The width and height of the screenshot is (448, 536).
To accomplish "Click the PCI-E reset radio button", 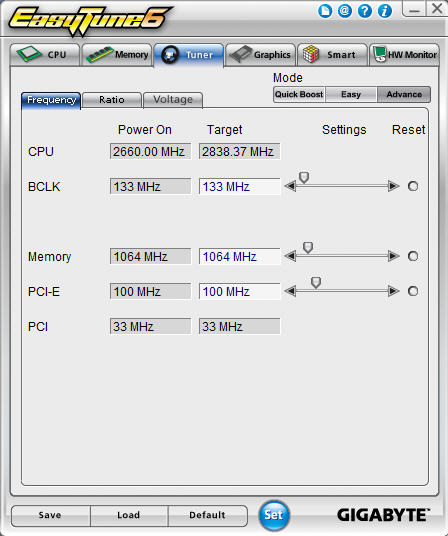I will point(413,291).
